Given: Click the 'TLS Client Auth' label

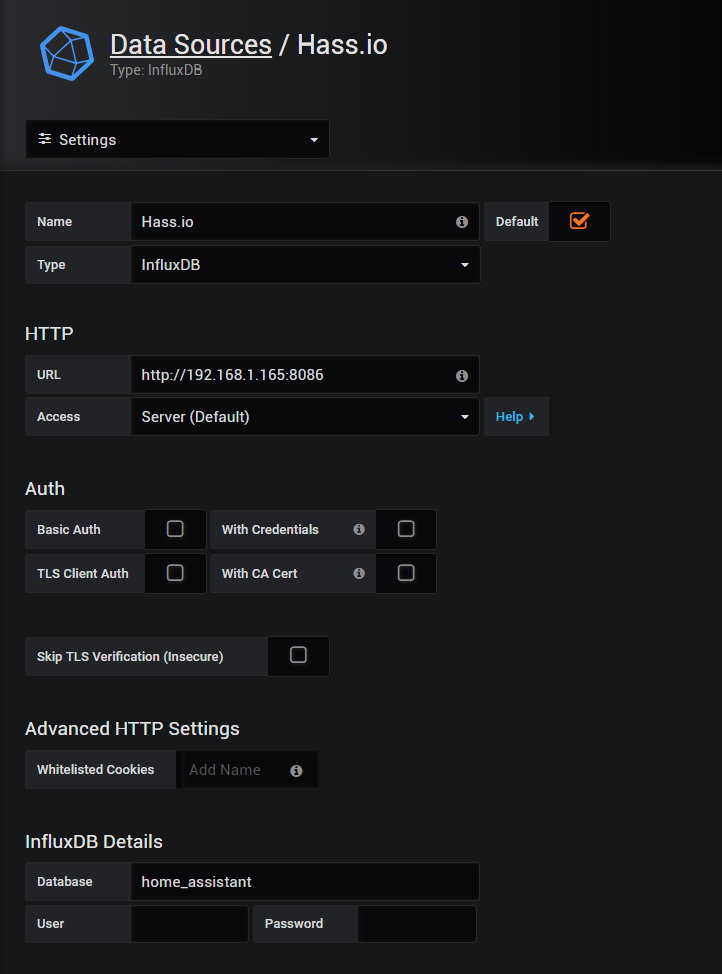Looking at the screenshot, I should point(83,574).
